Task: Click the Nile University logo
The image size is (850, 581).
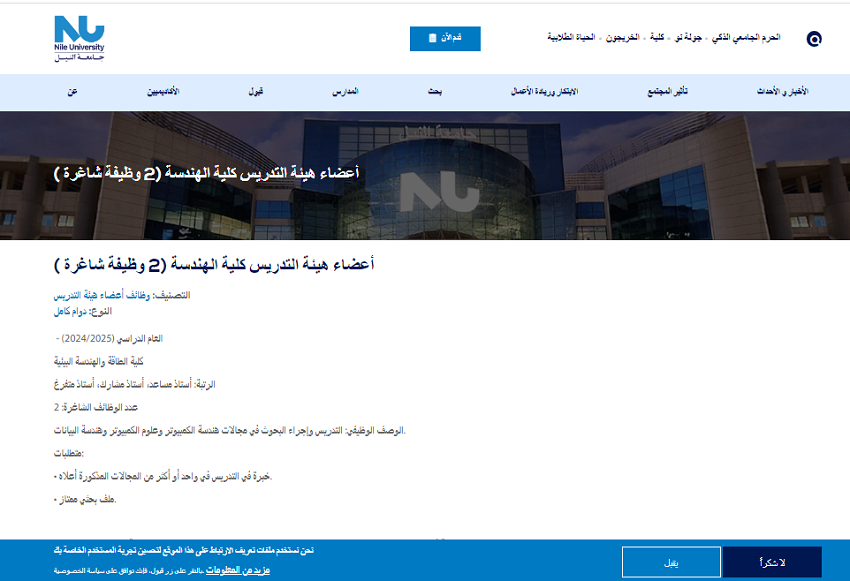Action: [x=79, y=38]
